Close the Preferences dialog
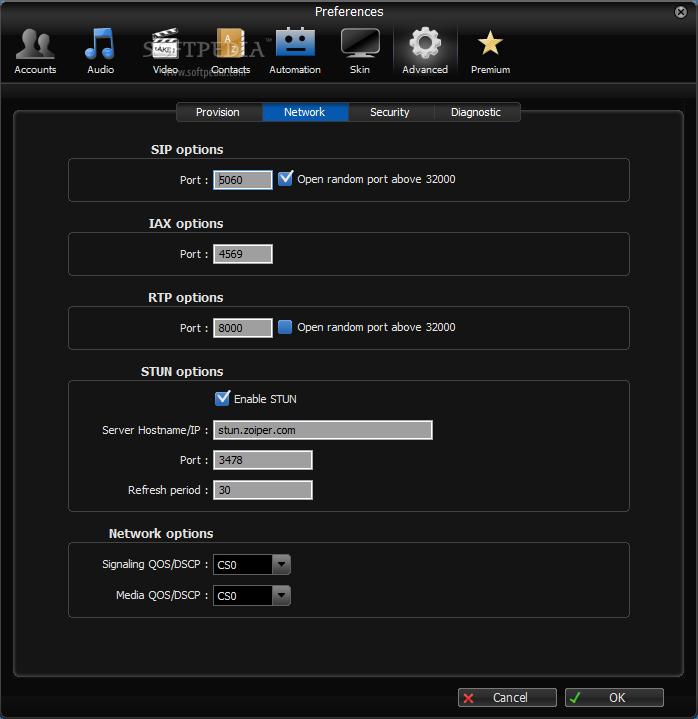 [681, 12]
